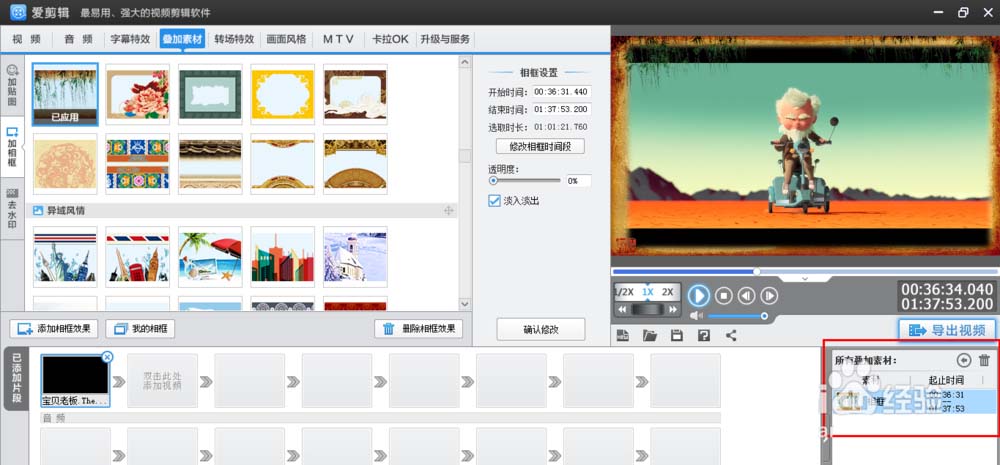The image size is (1000, 465).
Task: Click 删除相框效果 button
Action: pos(418,329)
